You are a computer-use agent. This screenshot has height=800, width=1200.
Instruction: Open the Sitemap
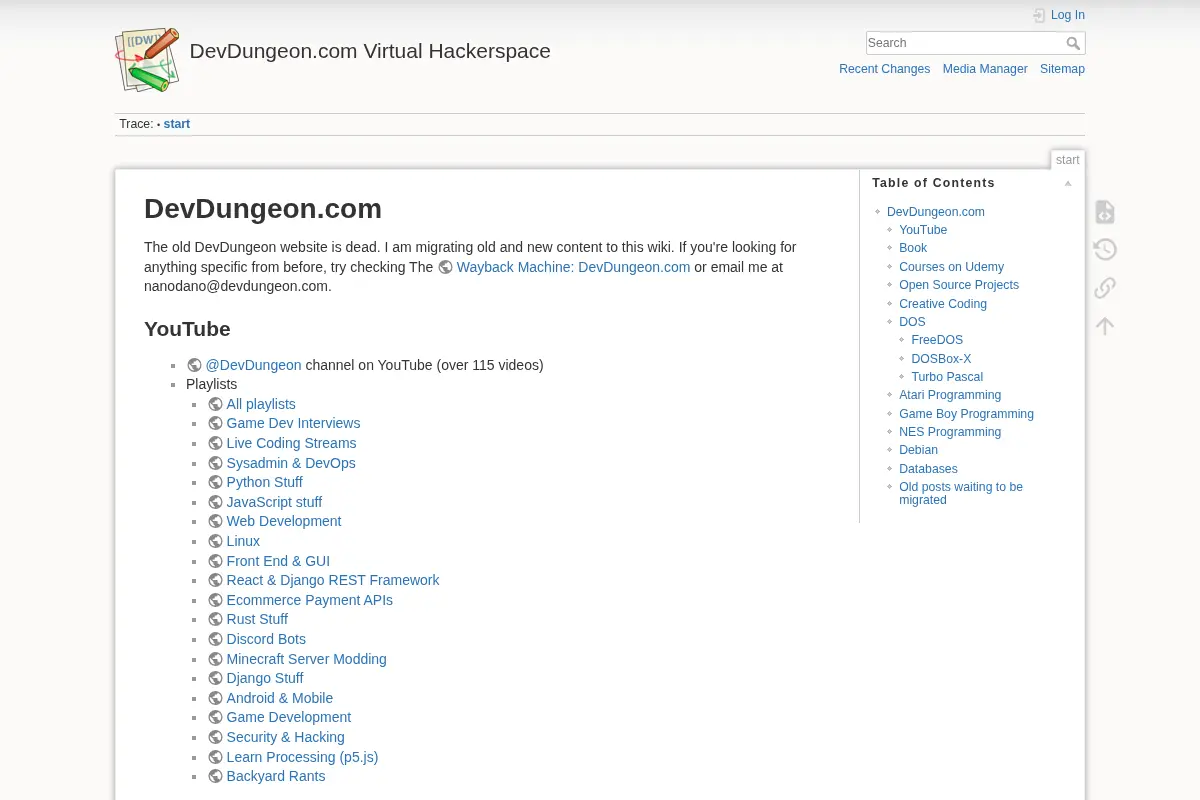(x=1062, y=69)
